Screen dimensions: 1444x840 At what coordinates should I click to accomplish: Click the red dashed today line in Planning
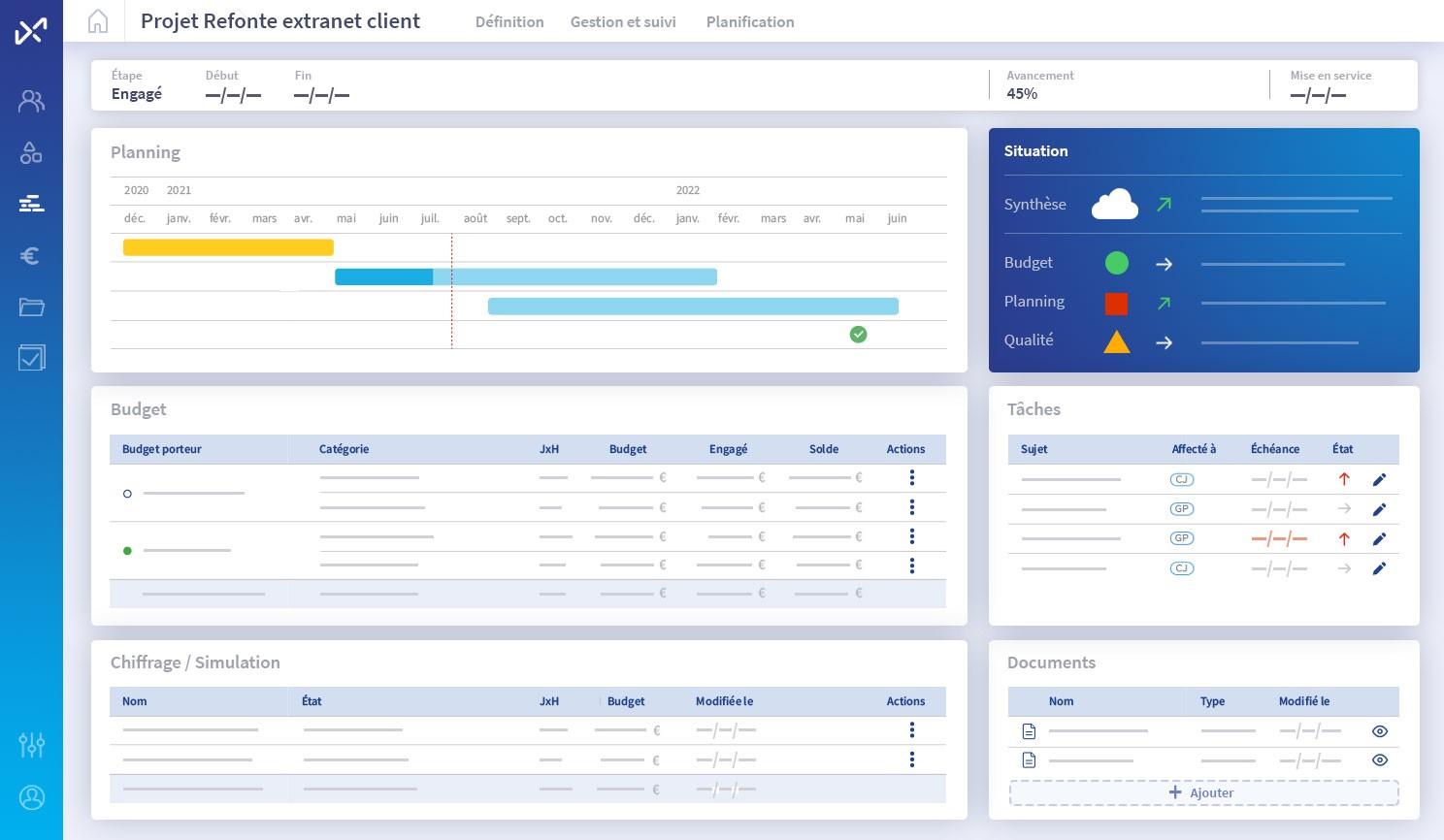451,291
